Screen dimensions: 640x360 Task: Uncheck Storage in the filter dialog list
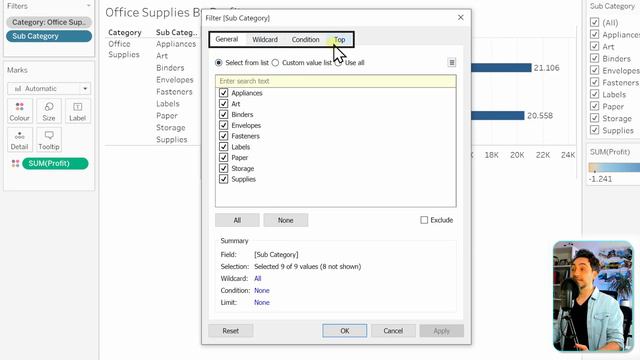[x=223, y=168]
